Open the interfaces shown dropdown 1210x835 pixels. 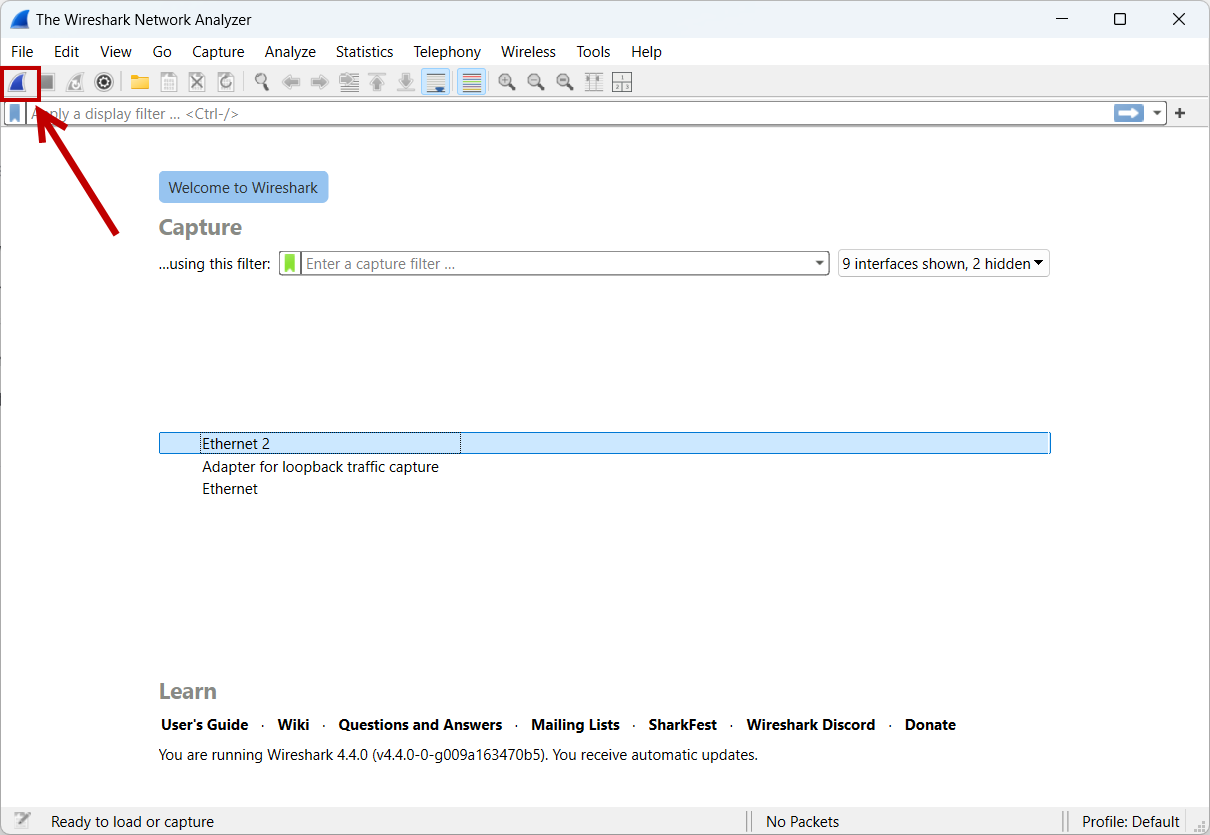[x=943, y=264]
